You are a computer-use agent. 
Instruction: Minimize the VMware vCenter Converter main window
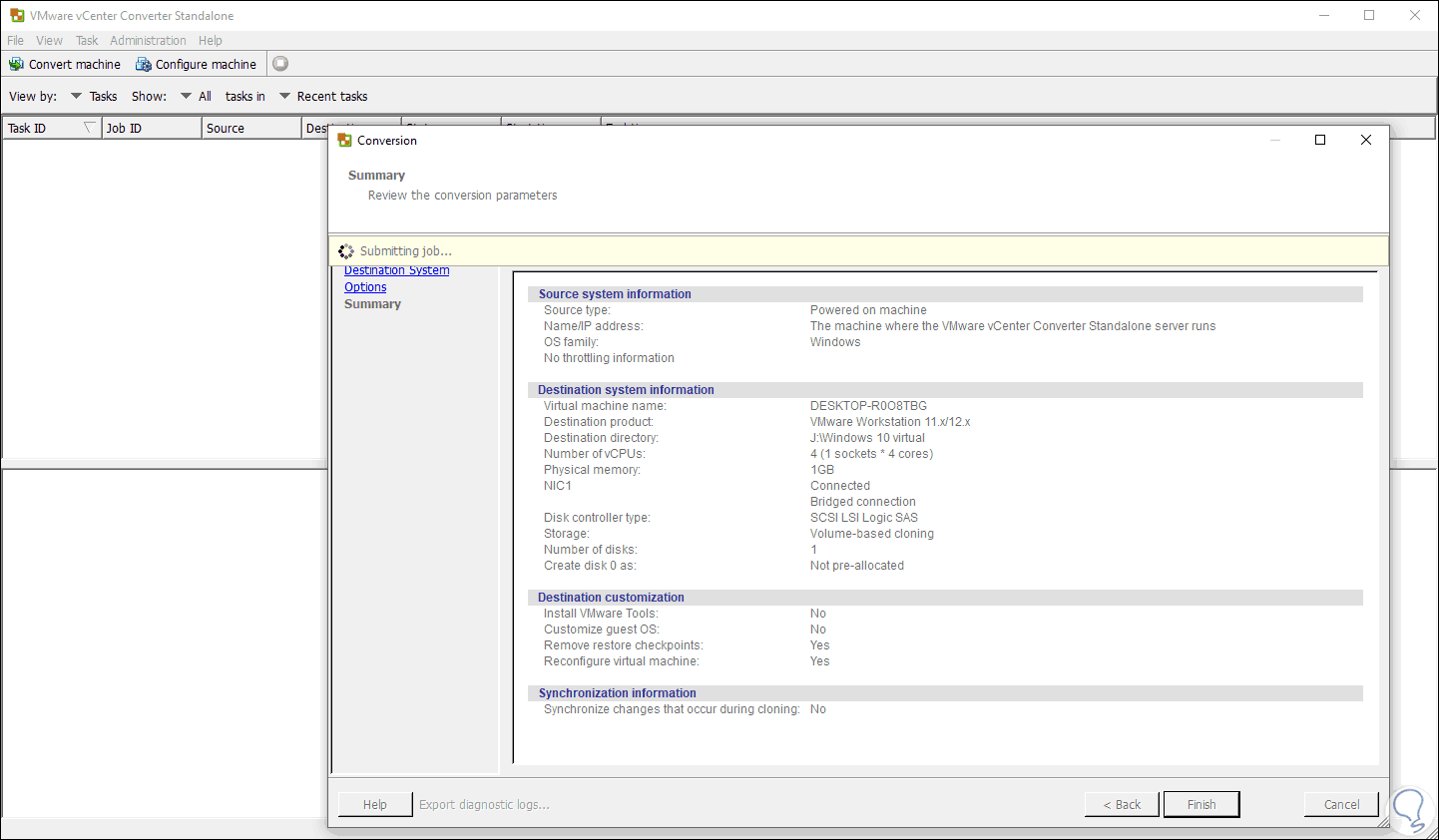pos(1324,15)
